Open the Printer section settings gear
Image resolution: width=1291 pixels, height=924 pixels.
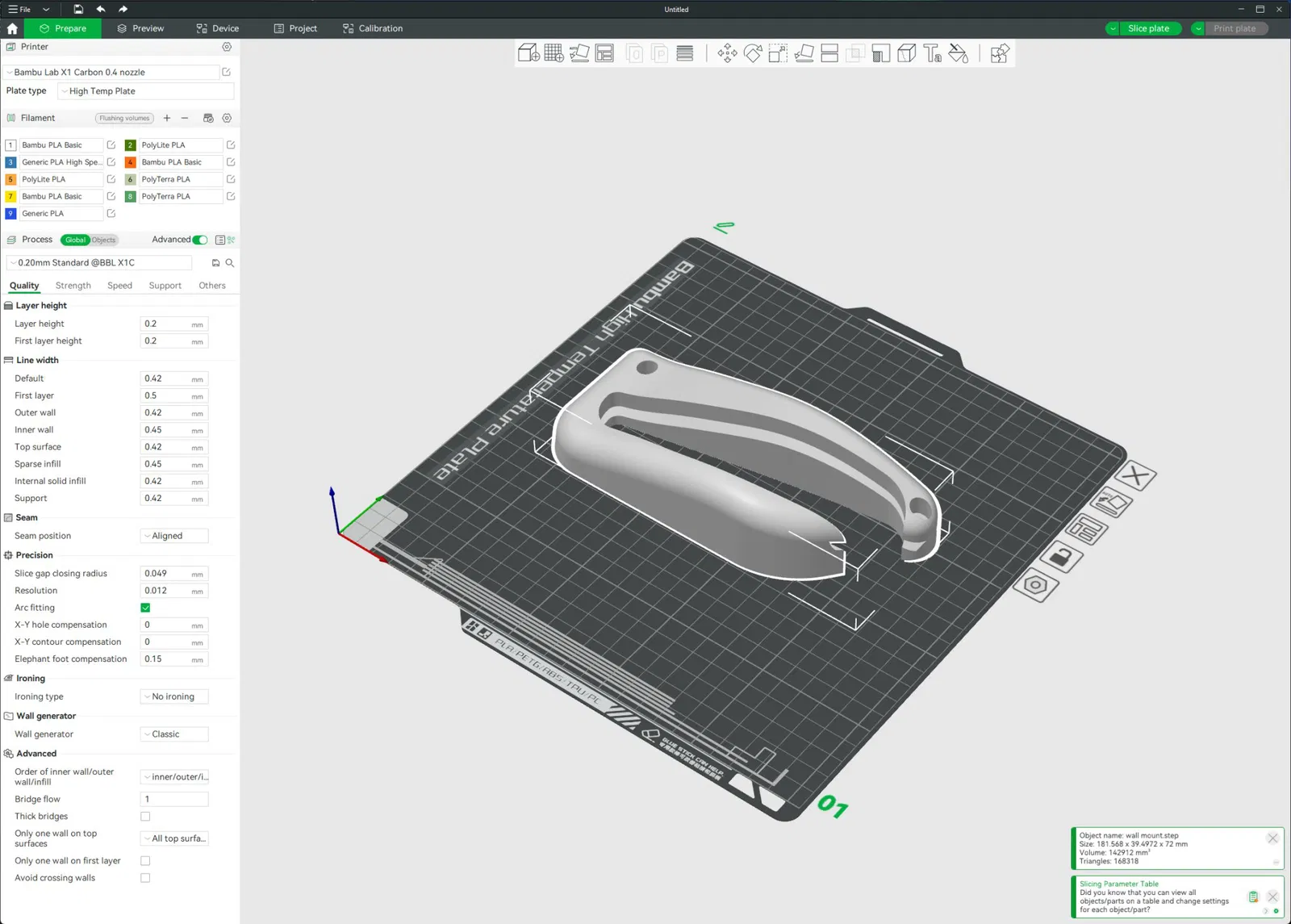coord(227,47)
